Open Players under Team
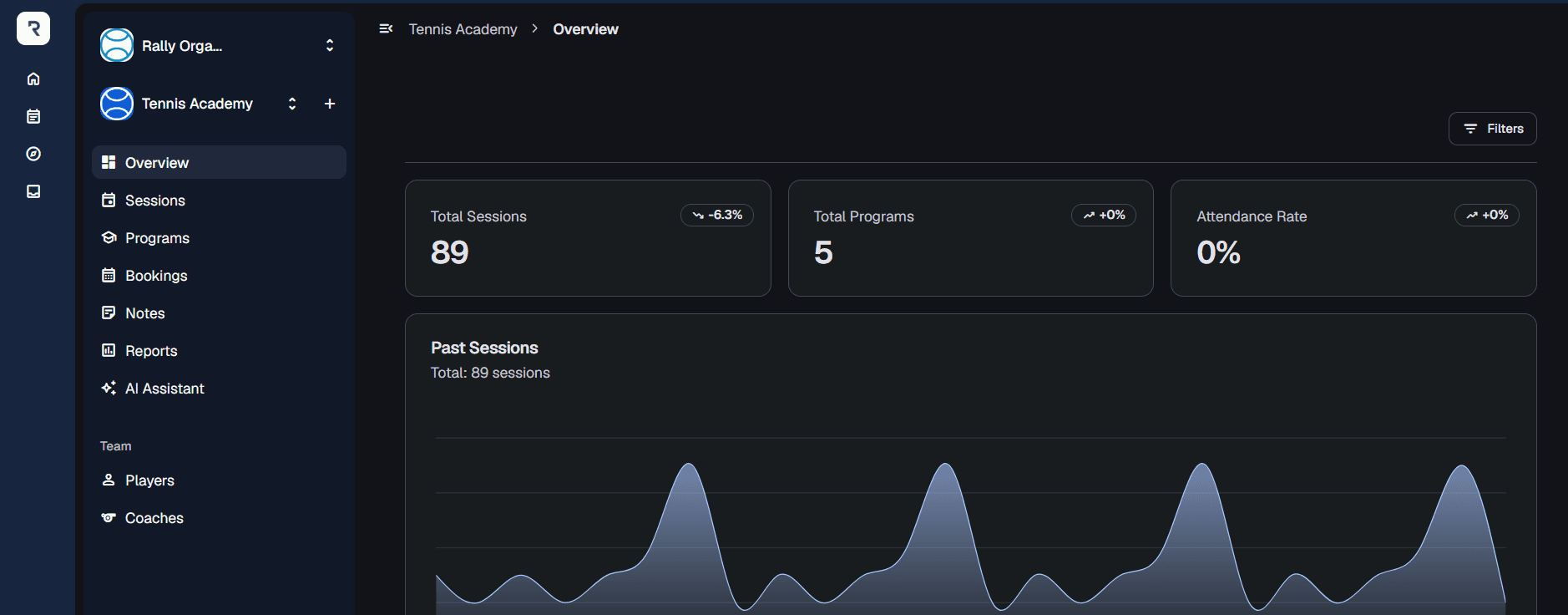 219,480
